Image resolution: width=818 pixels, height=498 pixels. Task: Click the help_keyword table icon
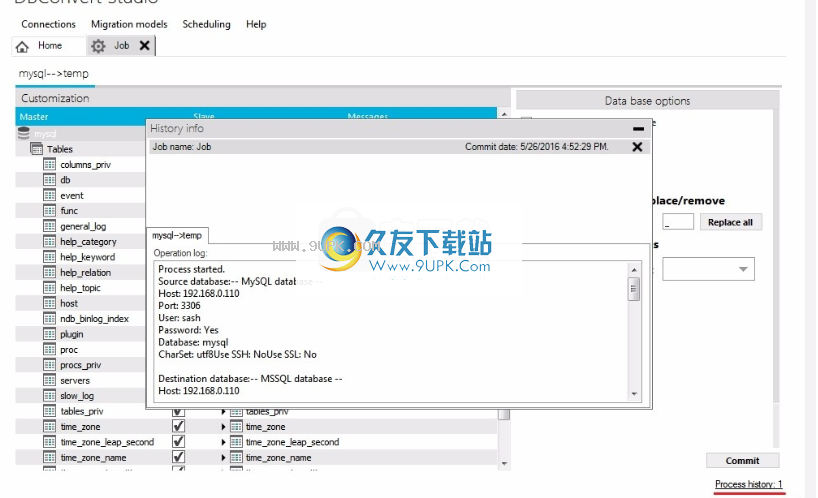click(x=50, y=257)
